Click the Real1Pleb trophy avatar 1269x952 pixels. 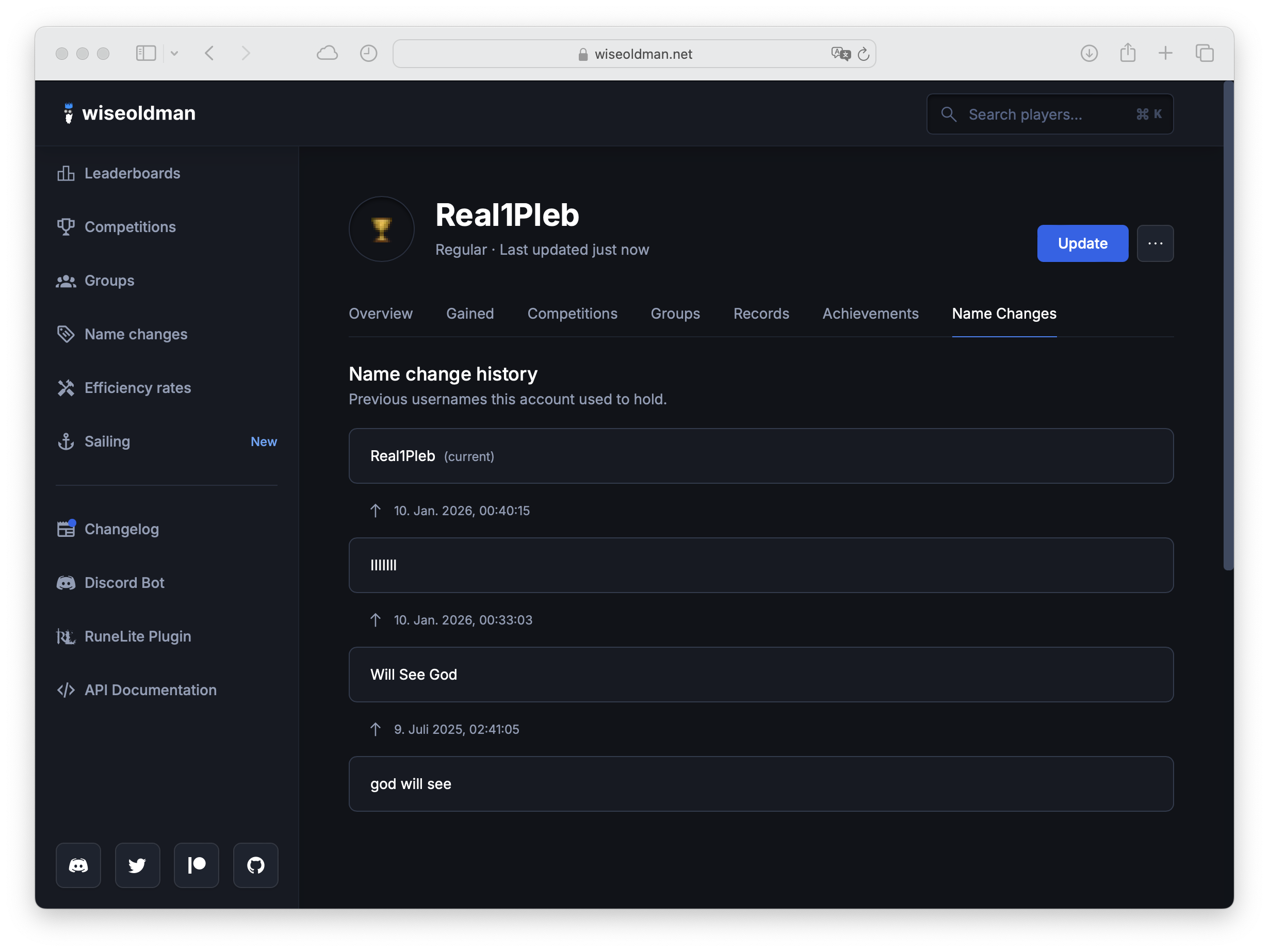click(382, 229)
